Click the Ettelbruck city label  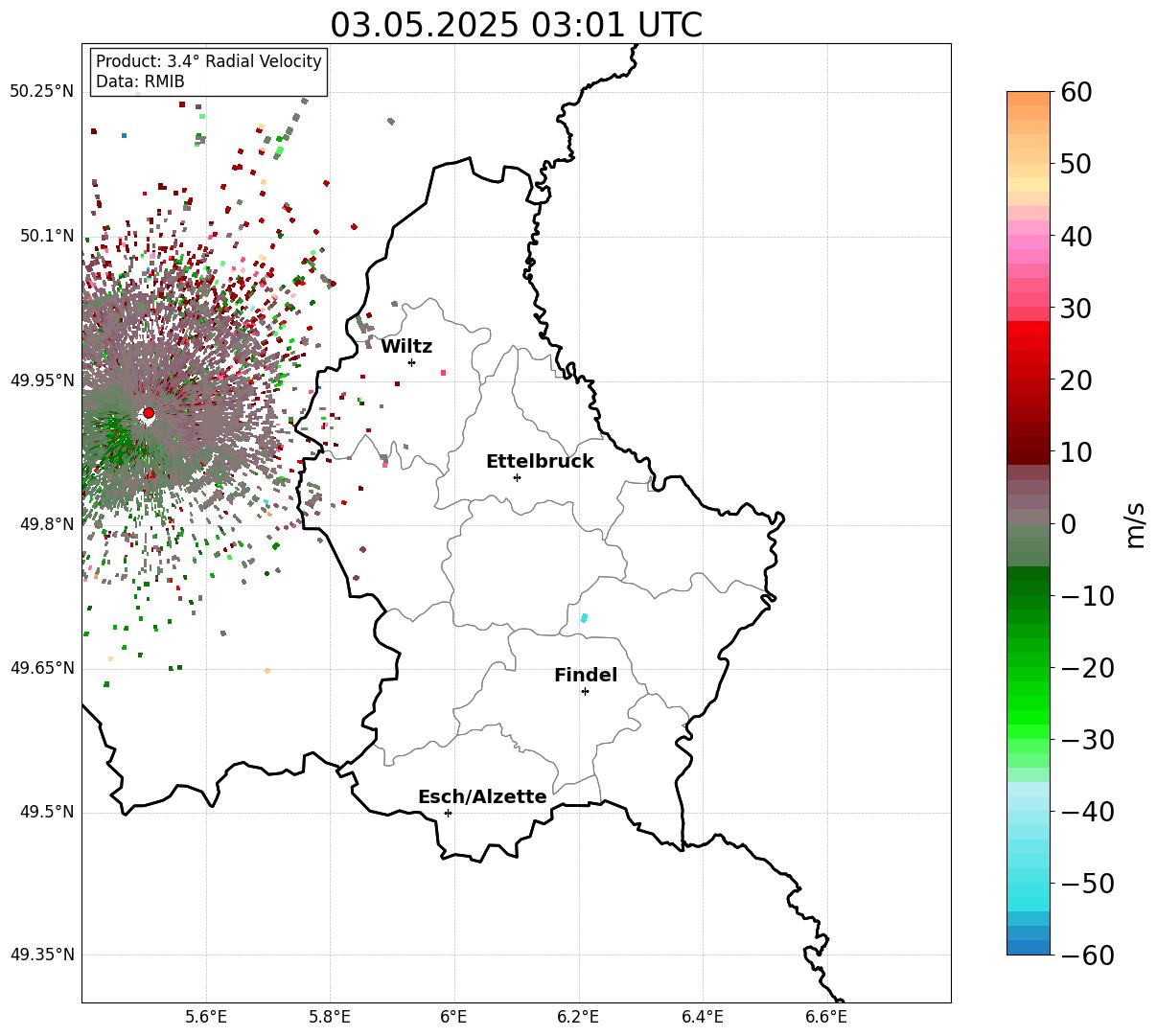[540, 461]
